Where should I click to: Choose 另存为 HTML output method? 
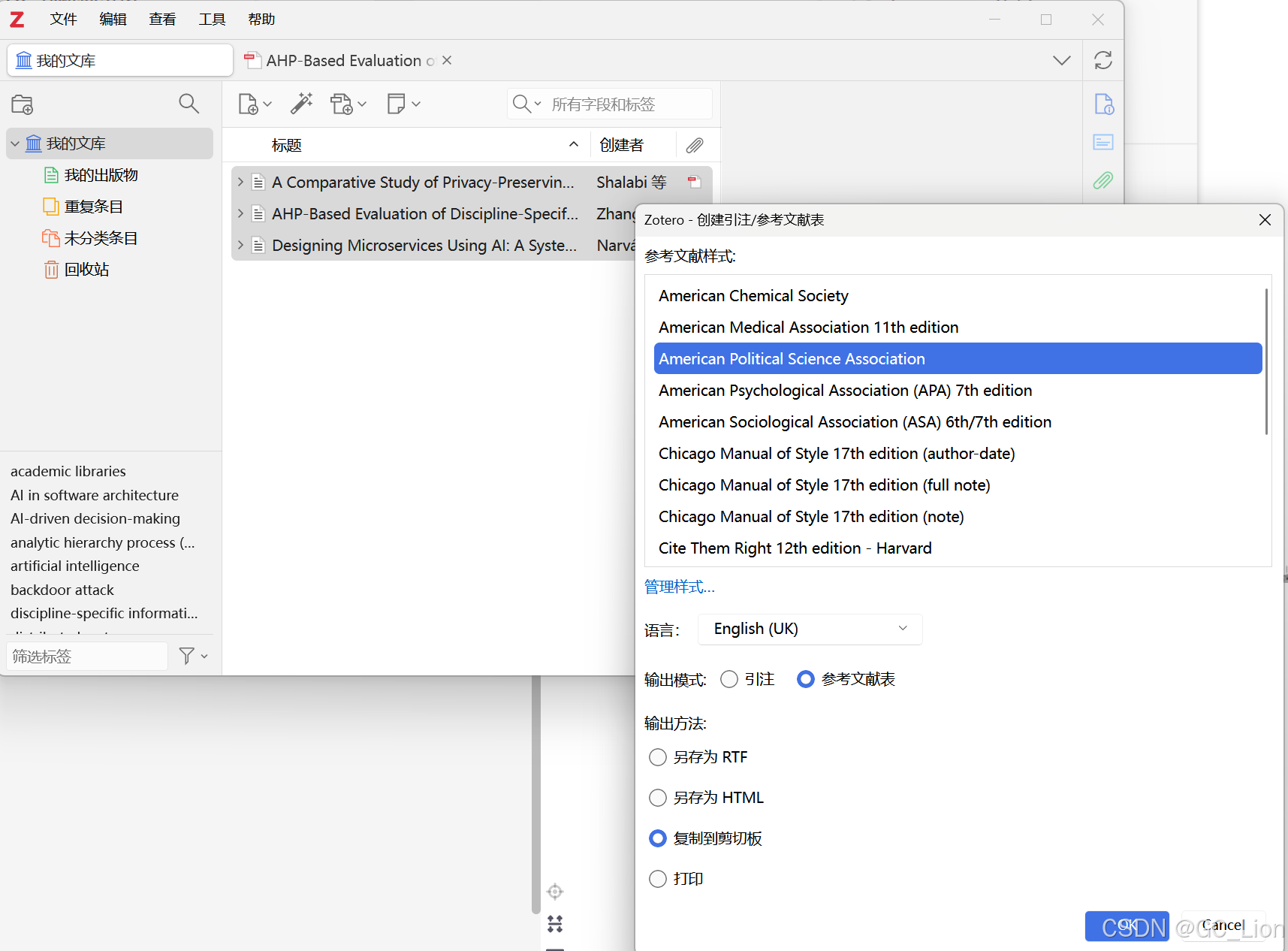point(658,798)
